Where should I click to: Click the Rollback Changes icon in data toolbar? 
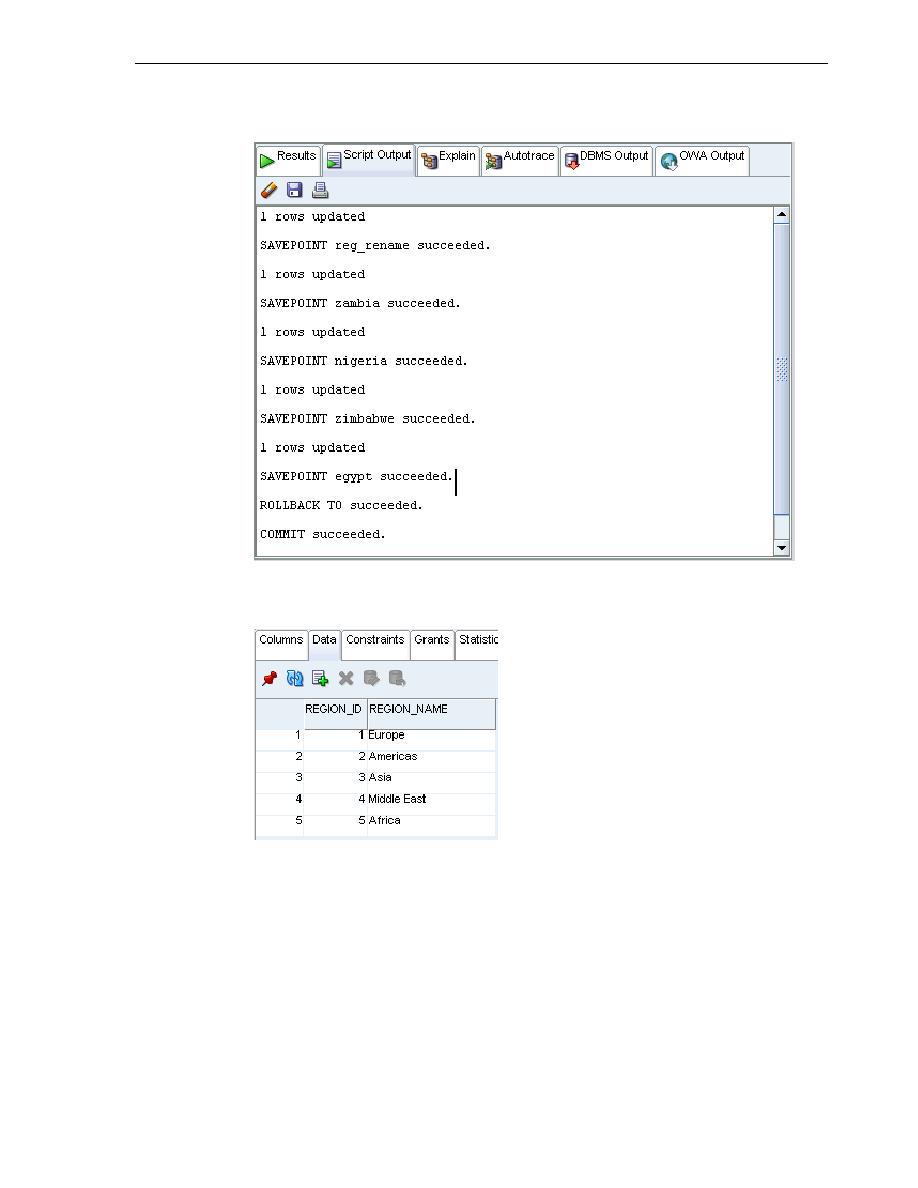pos(397,678)
